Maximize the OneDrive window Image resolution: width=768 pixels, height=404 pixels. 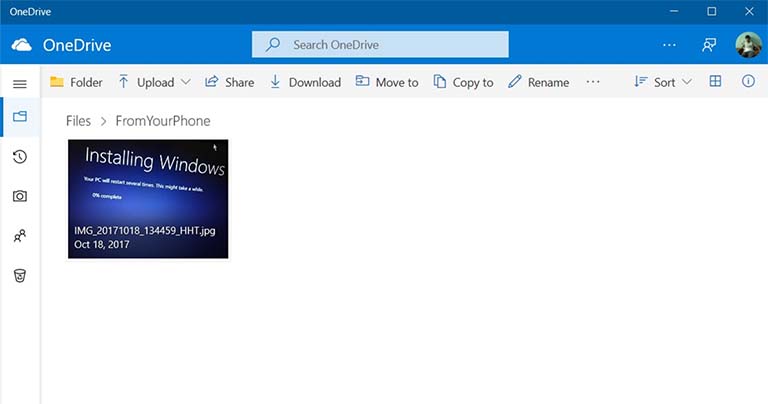click(712, 11)
